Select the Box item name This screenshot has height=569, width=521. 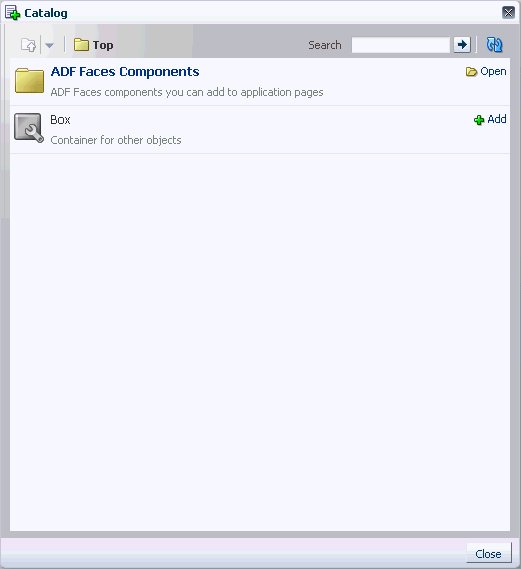[x=60, y=120]
